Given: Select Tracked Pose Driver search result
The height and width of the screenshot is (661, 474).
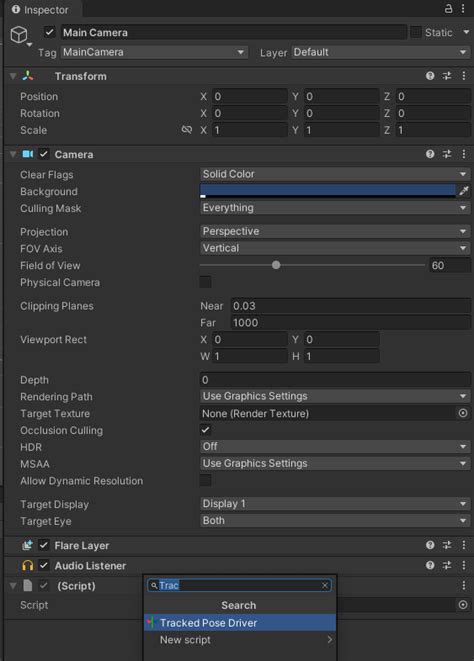Looking at the screenshot, I should pyautogui.click(x=240, y=623).
